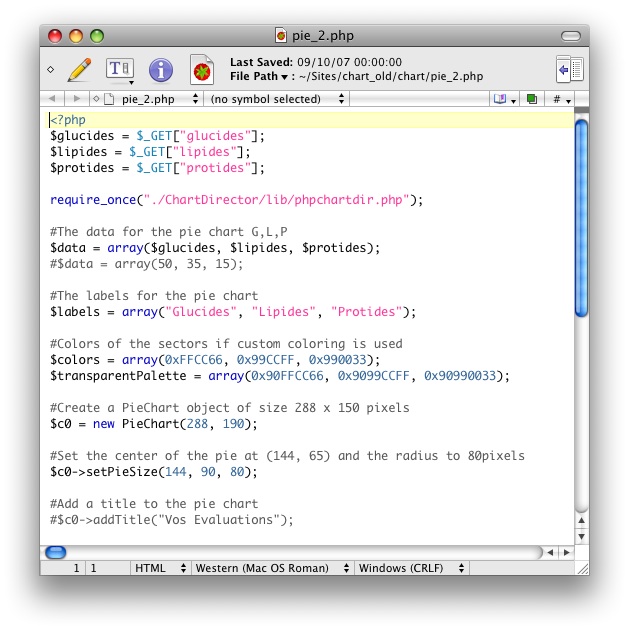Click the toolbar toggle pill button

[571, 36]
